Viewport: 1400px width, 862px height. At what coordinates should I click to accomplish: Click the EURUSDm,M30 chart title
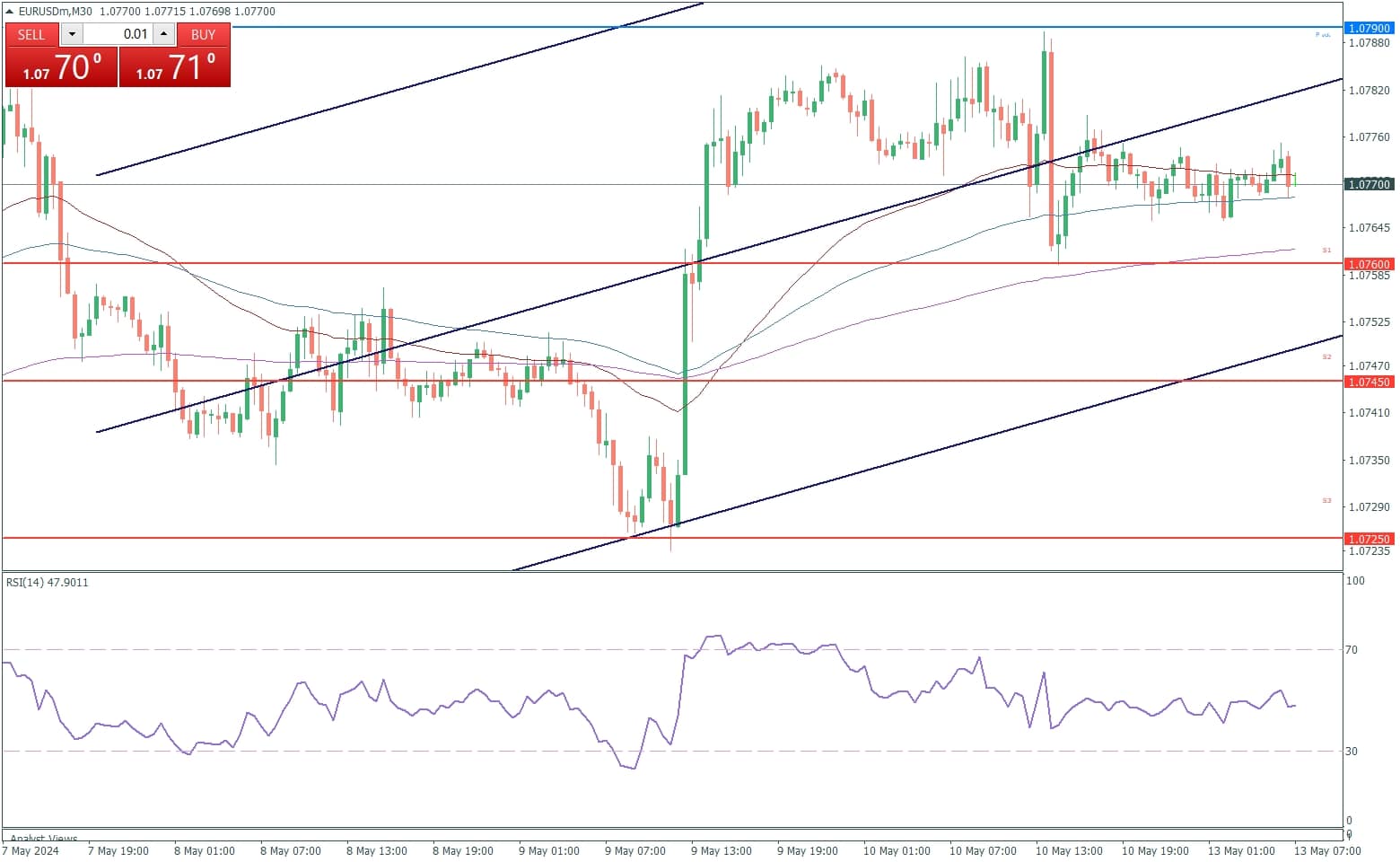56,12
